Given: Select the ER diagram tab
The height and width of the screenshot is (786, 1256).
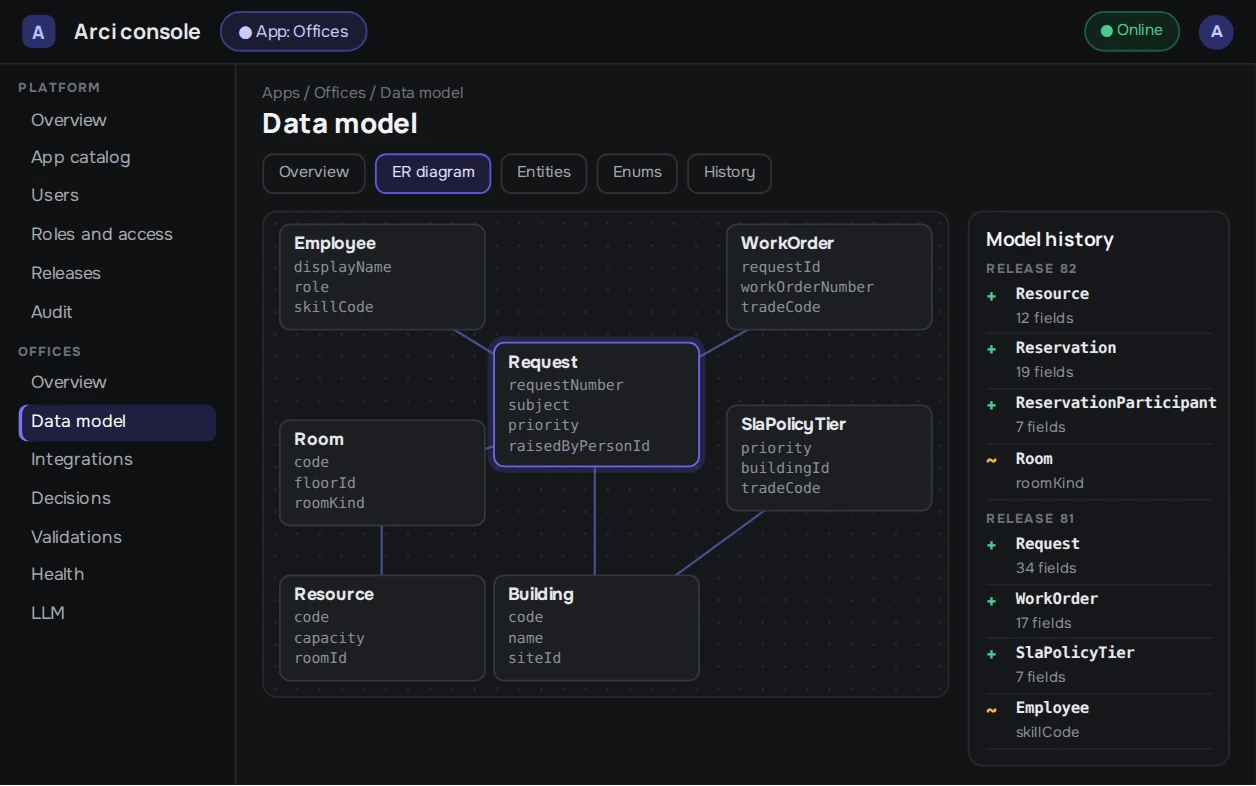Looking at the screenshot, I should [x=433, y=173].
